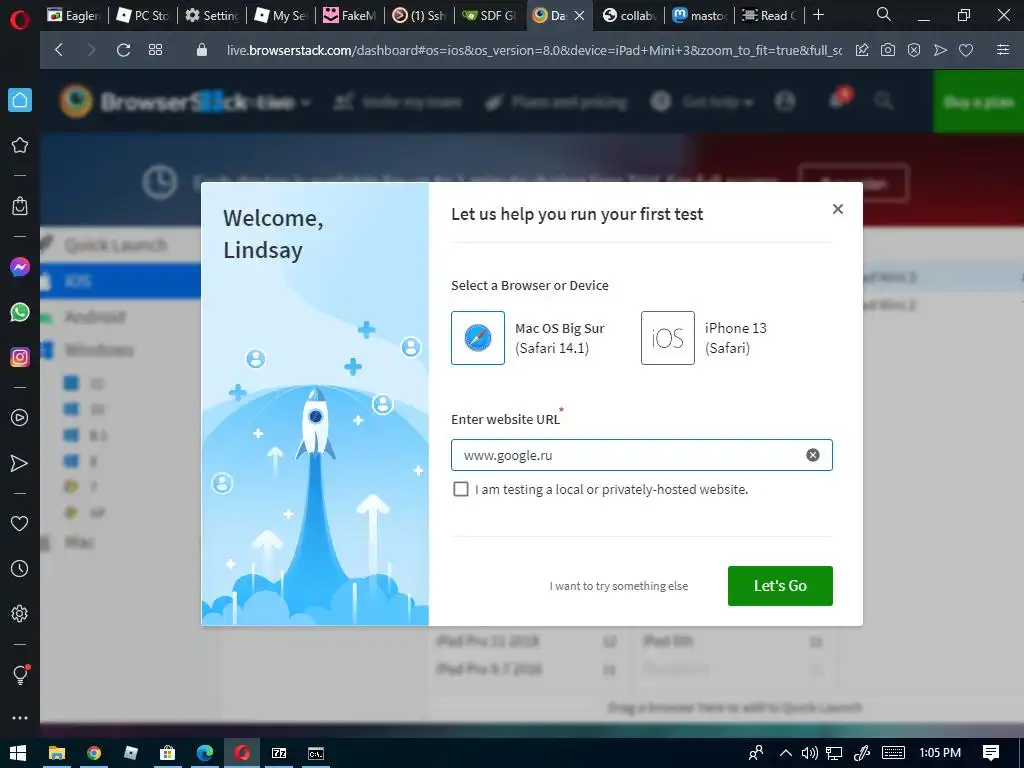Image resolution: width=1024 pixels, height=768 pixels.
Task: Open the Easy Setup sliders icon
Action: (1003, 50)
